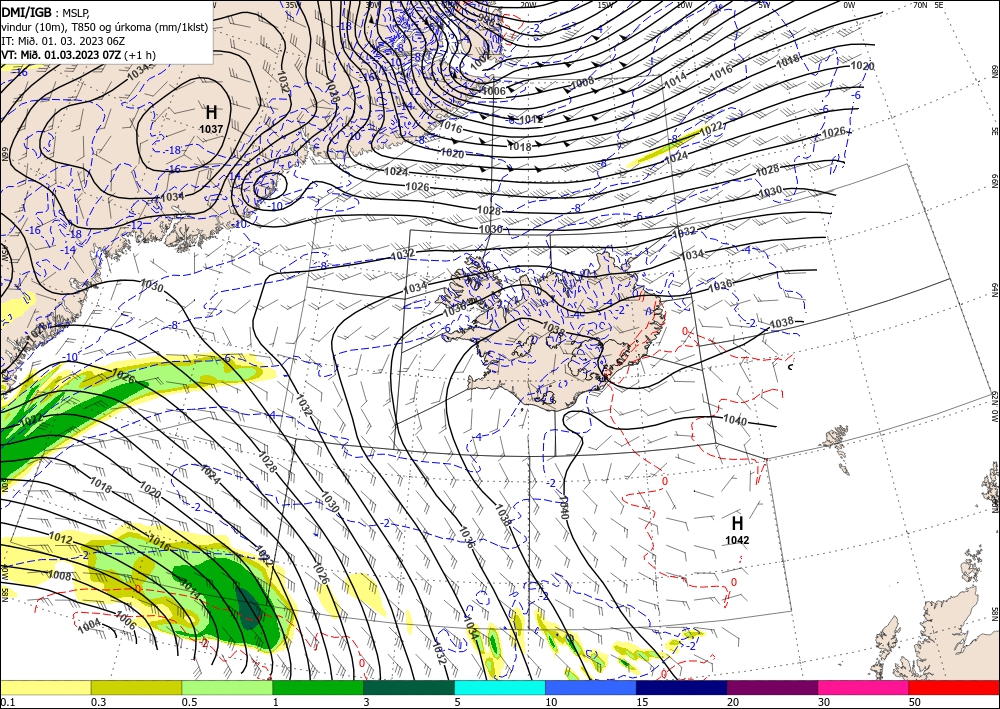Viewport: 1000px width, 709px height.
Task: Choose the purple 20–30 legend swatch
Action: tap(772, 687)
